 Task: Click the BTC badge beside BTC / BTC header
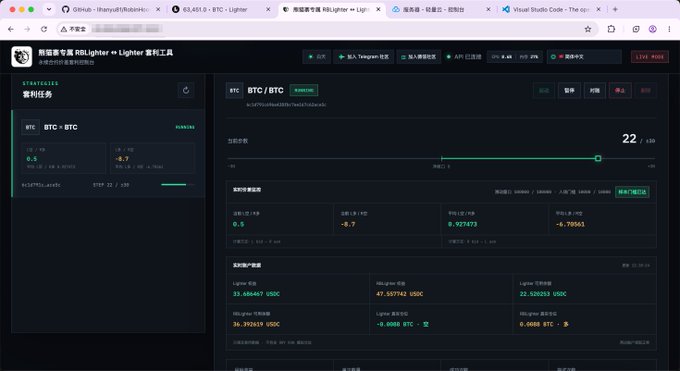pos(235,91)
